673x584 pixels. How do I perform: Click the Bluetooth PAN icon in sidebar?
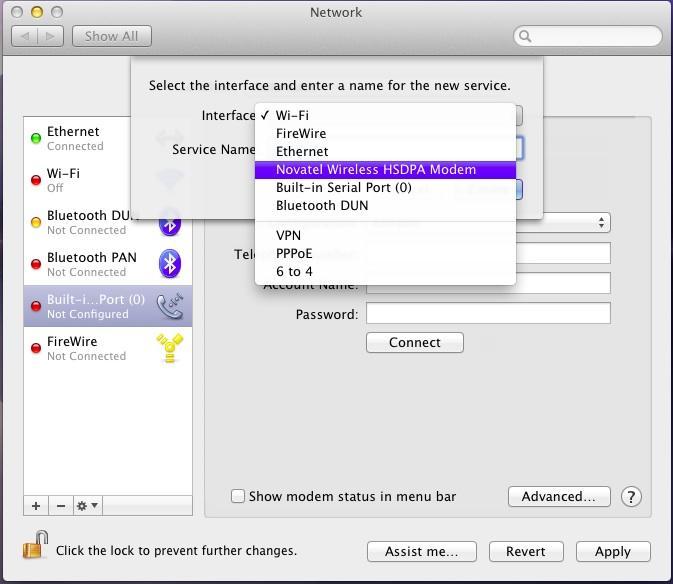[x=170, y=264]
